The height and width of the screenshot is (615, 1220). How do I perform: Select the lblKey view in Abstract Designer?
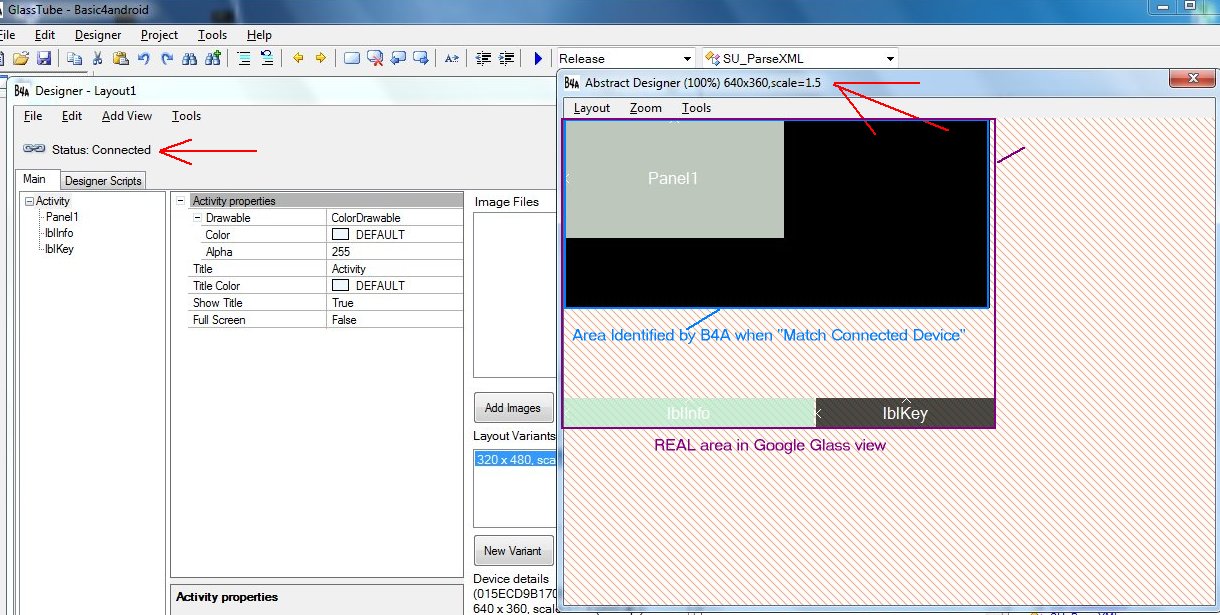(x=905, y=413)
